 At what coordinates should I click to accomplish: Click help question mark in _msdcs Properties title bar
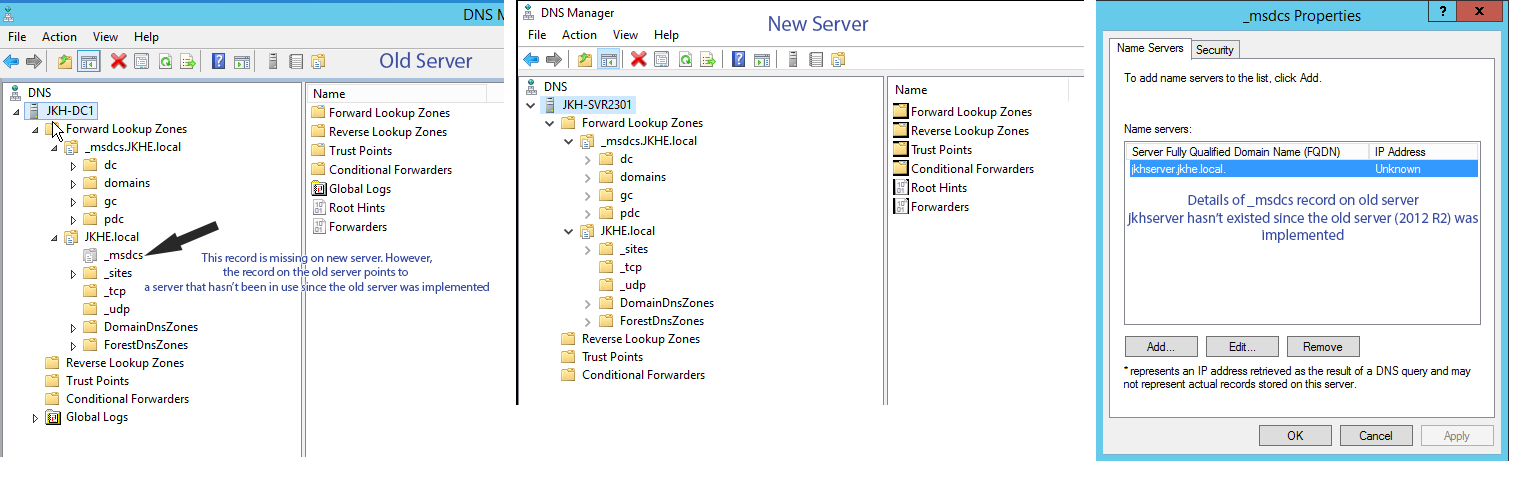point(1442,12)
